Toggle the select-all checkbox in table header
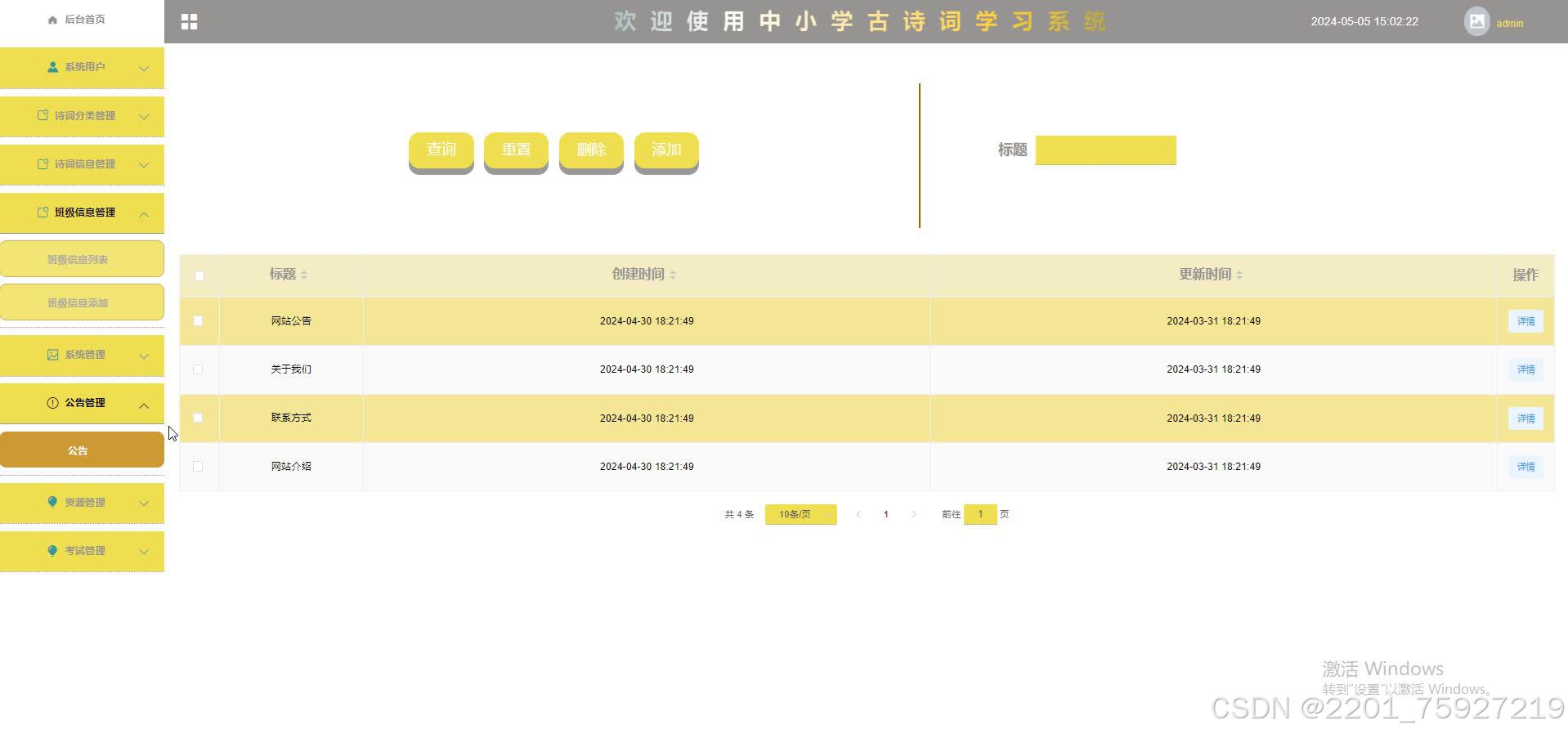 [199, 275]
